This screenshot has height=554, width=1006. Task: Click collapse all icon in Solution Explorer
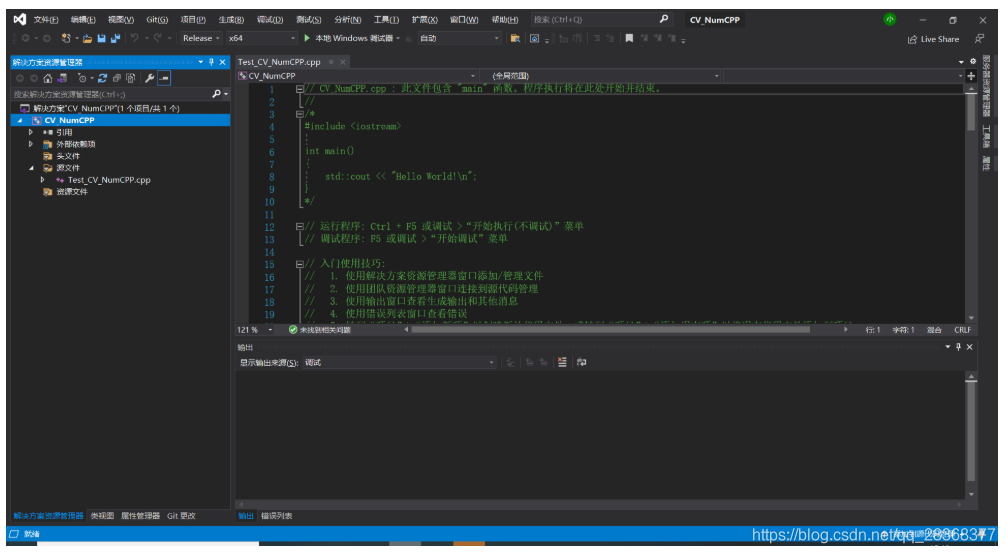117,78
